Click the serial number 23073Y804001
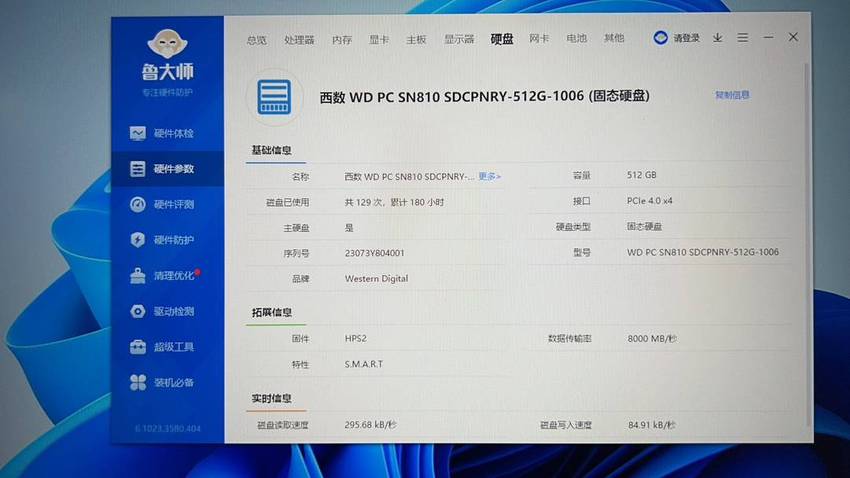Image resolution: width=850 pixels, height=478 pixels. [375, 253]
